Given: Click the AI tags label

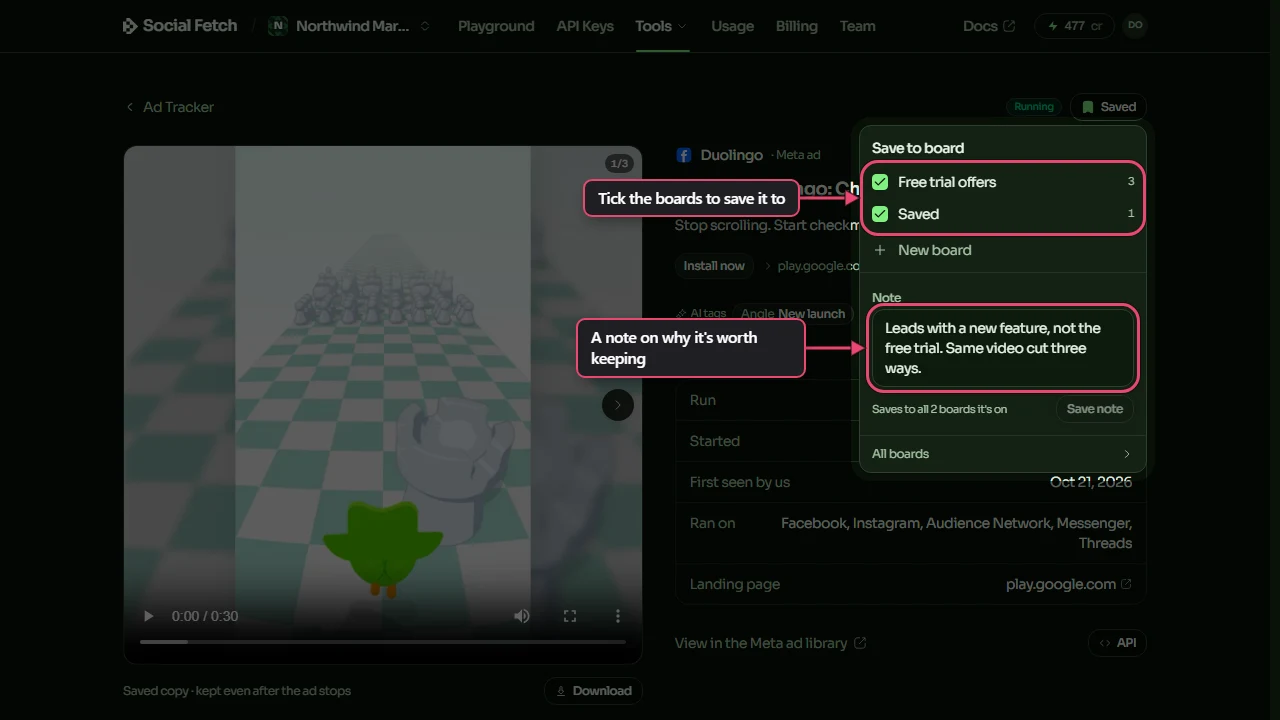Looking at the screenshot, I should 702,314.
